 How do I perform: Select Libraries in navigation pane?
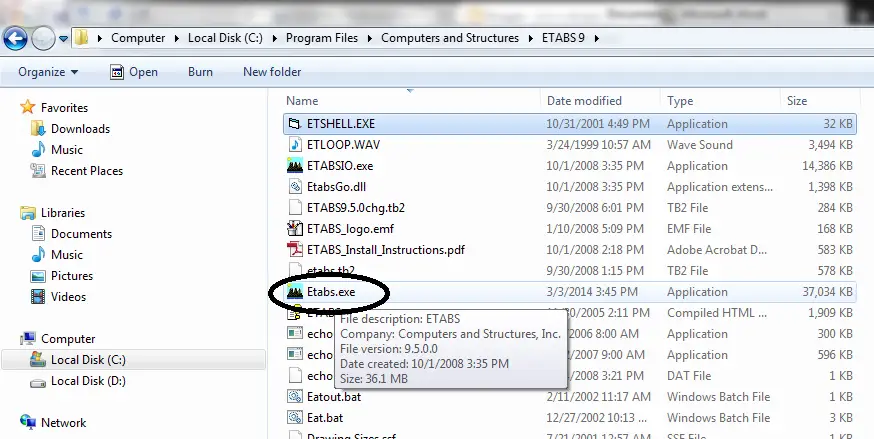tap(63, 213)
